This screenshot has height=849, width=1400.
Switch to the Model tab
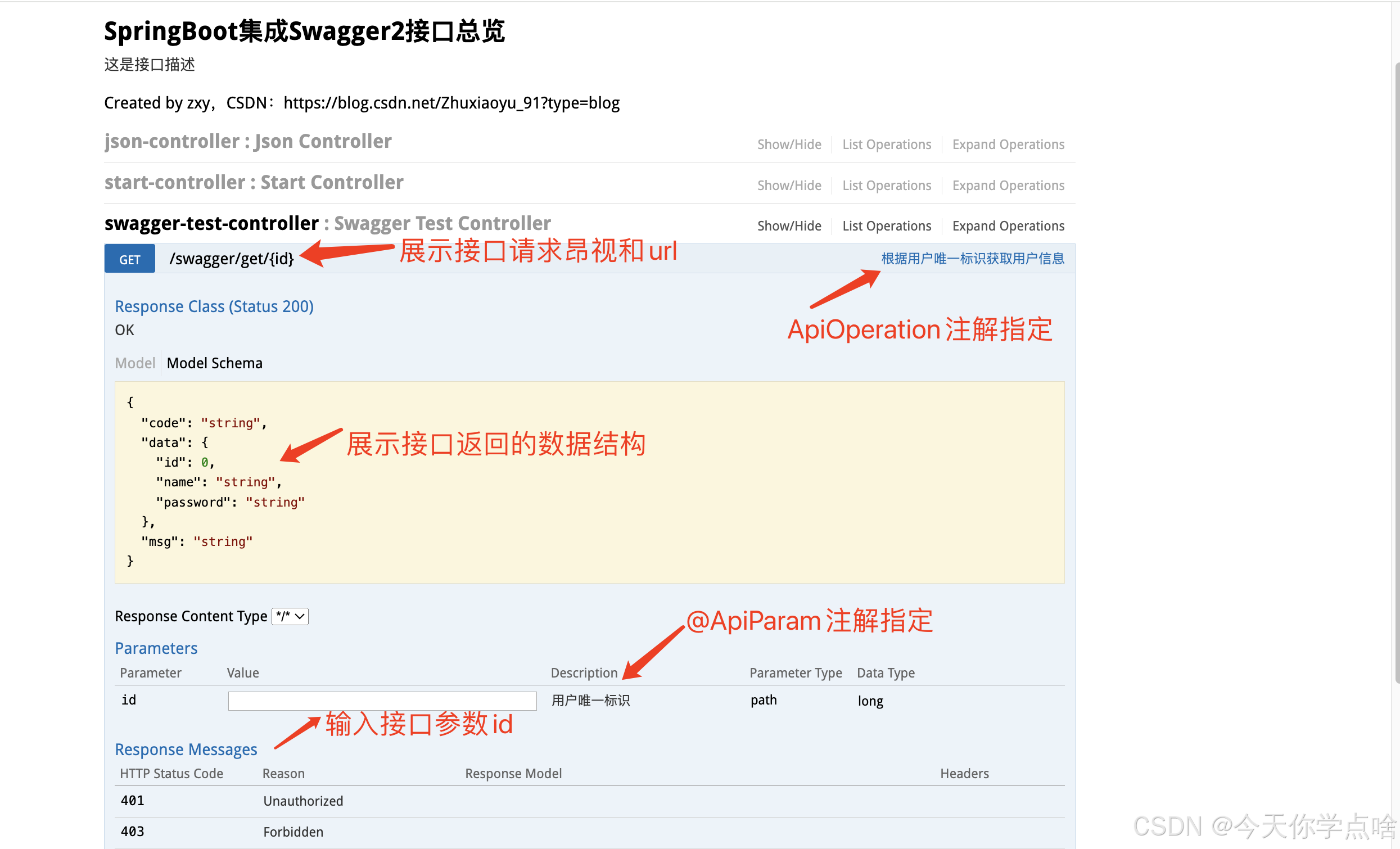135,363
